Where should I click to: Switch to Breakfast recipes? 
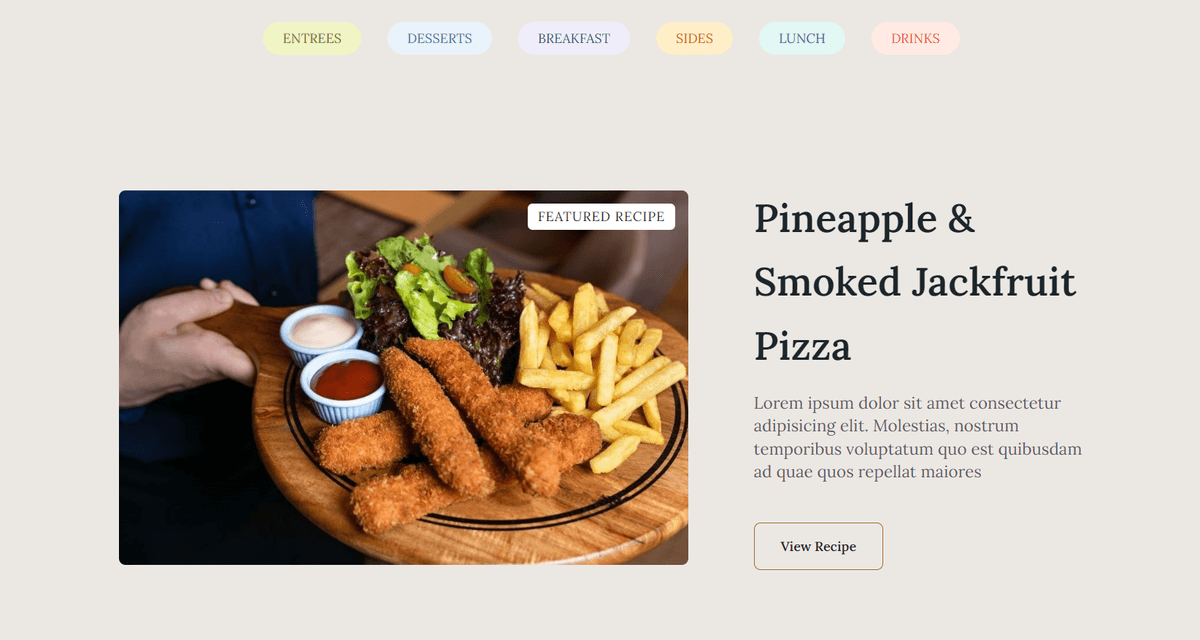[574, 39]
